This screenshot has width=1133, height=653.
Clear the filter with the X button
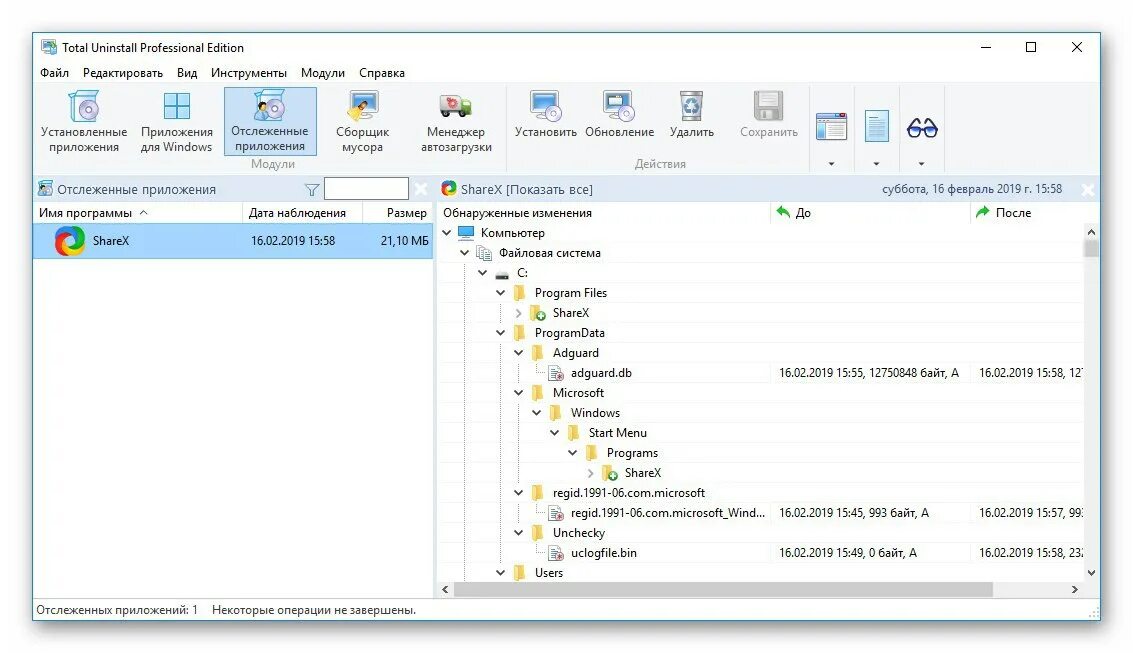point(421,189)
